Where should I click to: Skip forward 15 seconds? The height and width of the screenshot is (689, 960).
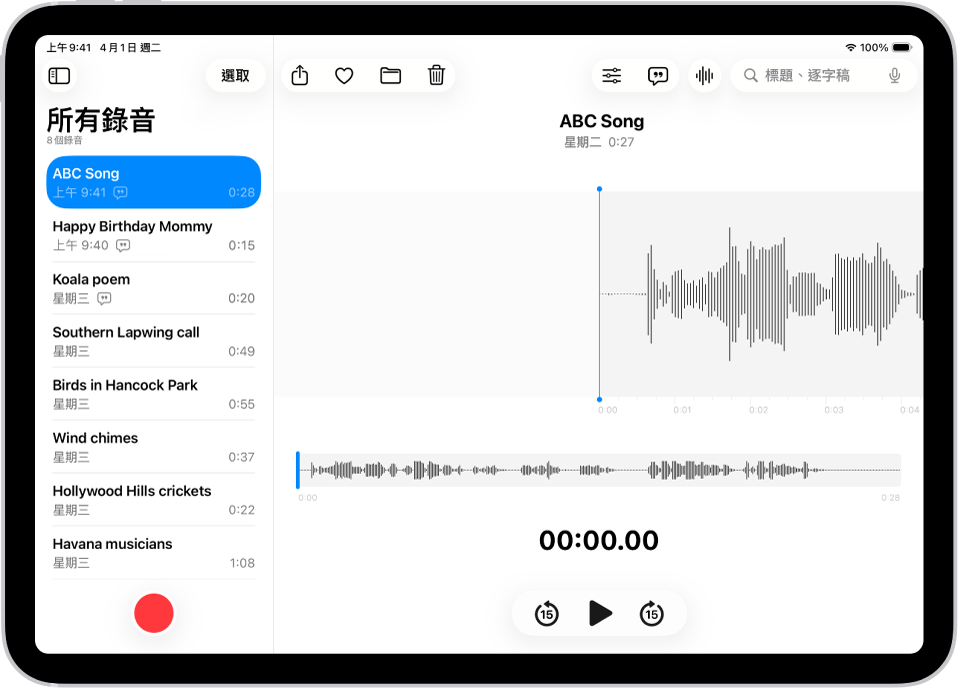[x=653, y=613]
